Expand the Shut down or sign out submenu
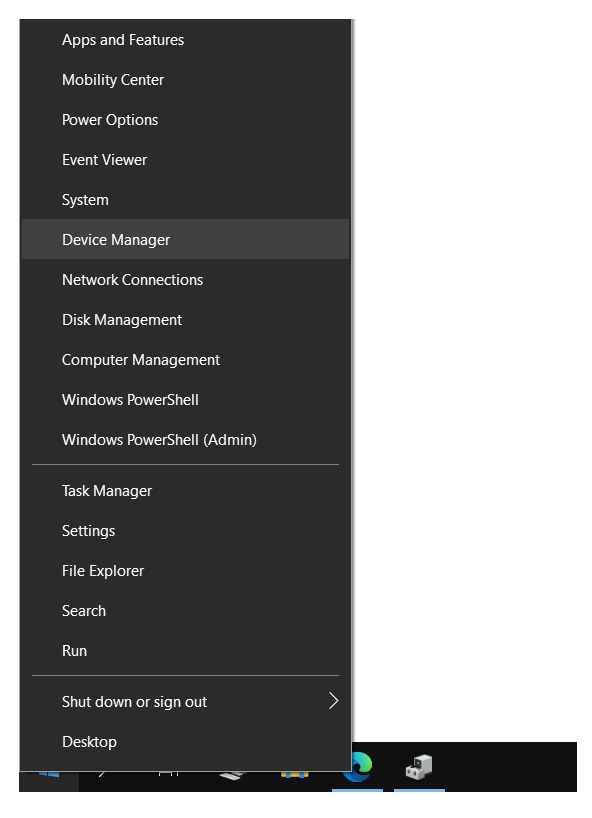 [185, 702]
